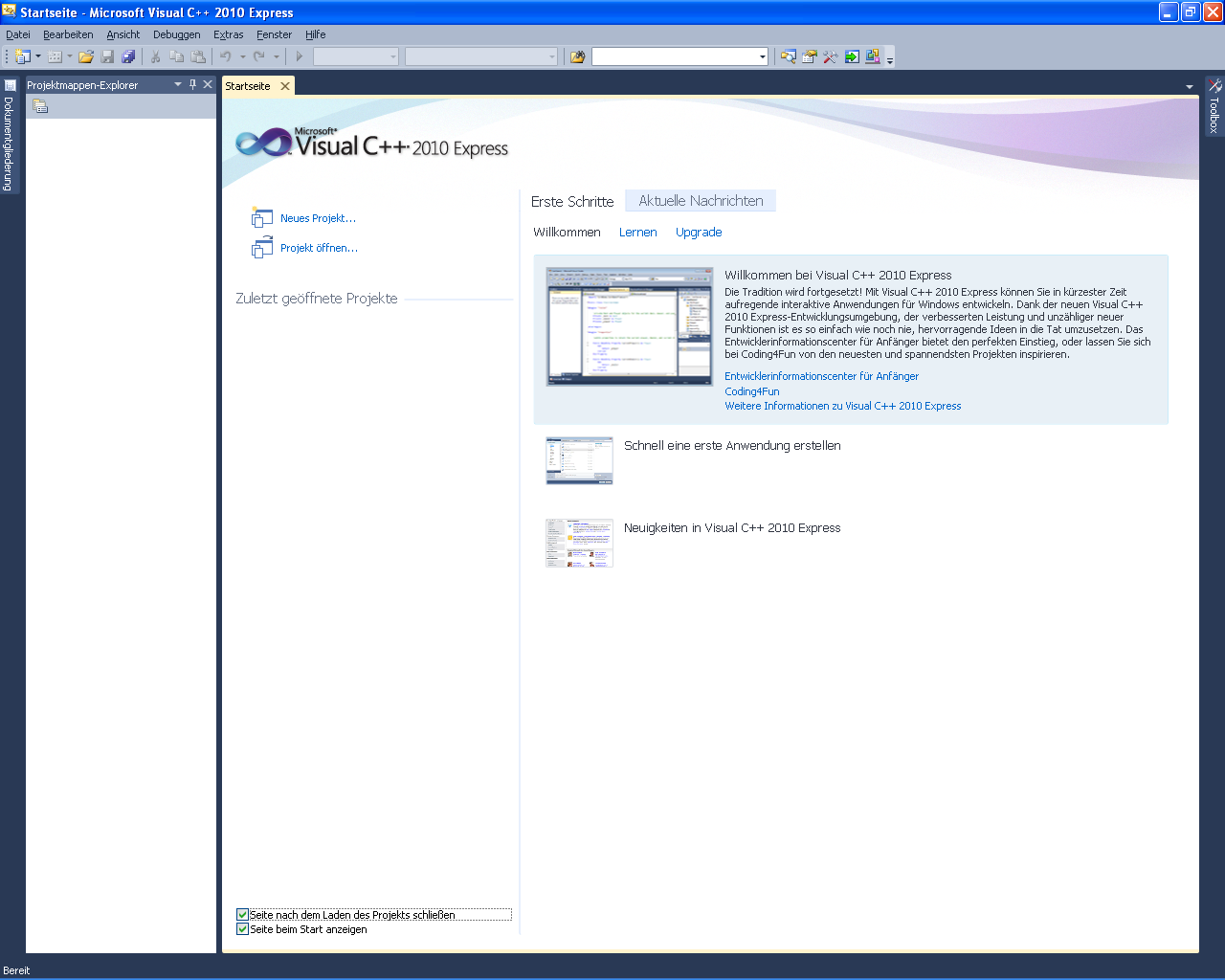Open Projektmappen-Explorer window position dropdown arrow
The height and width of the screenshot is (980, 1225).
click(177, 84)
